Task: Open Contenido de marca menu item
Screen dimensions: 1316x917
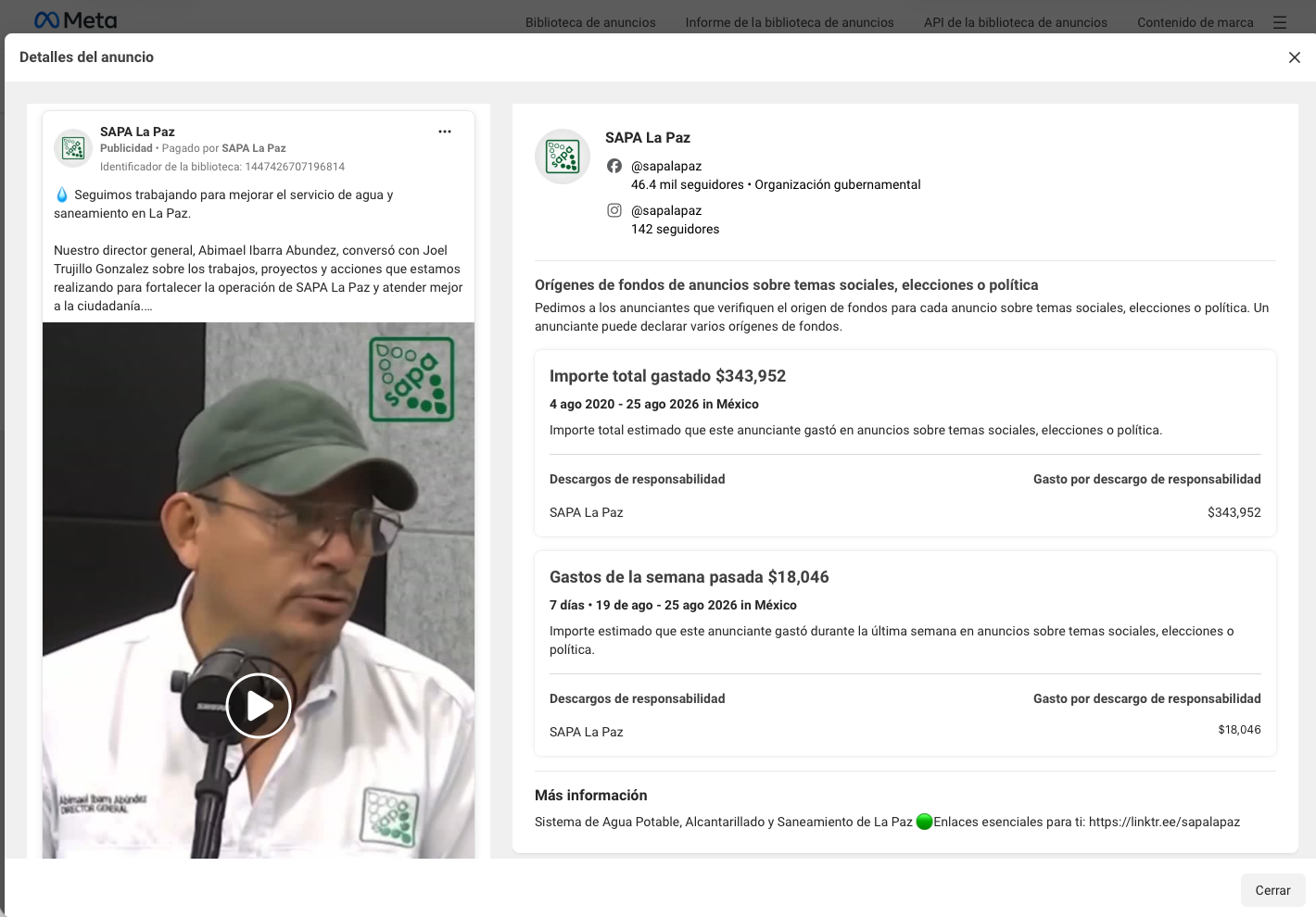Action: click(x=1196, y=22)
